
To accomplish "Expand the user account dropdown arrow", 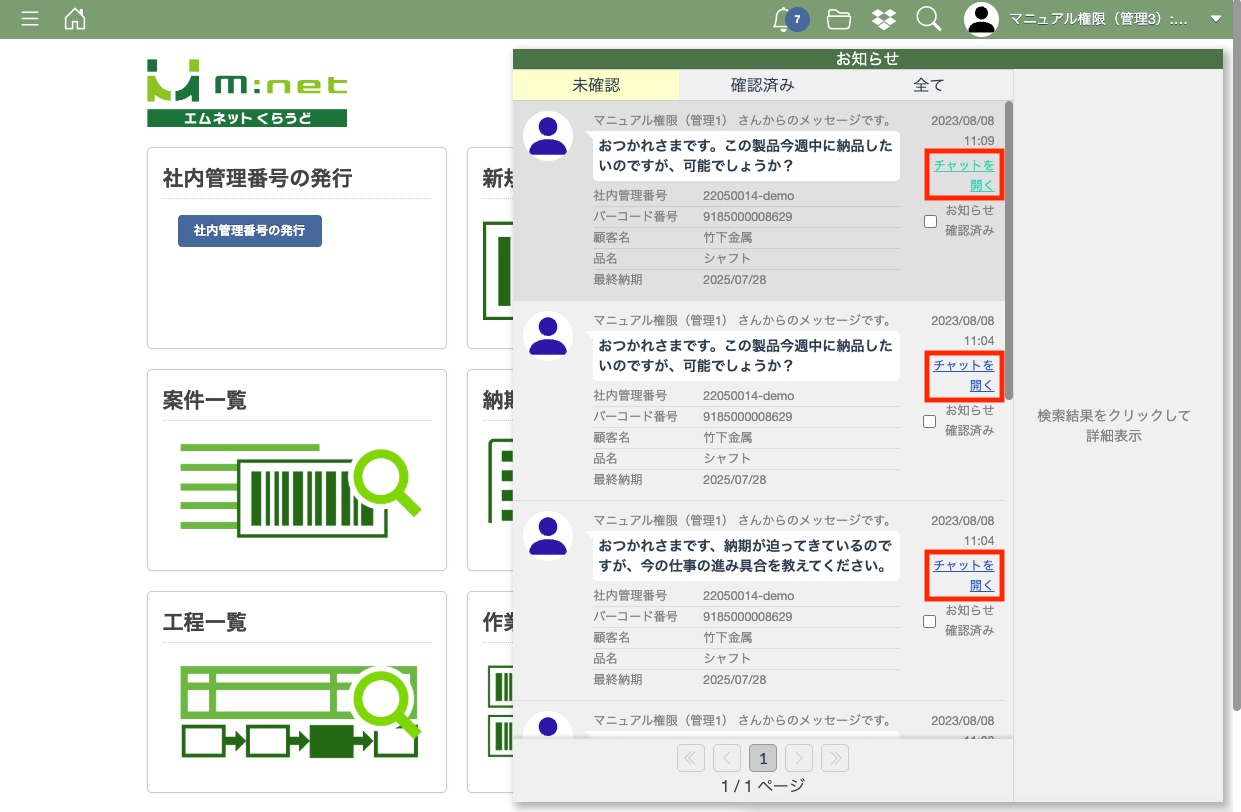I will click(1216, 19).
